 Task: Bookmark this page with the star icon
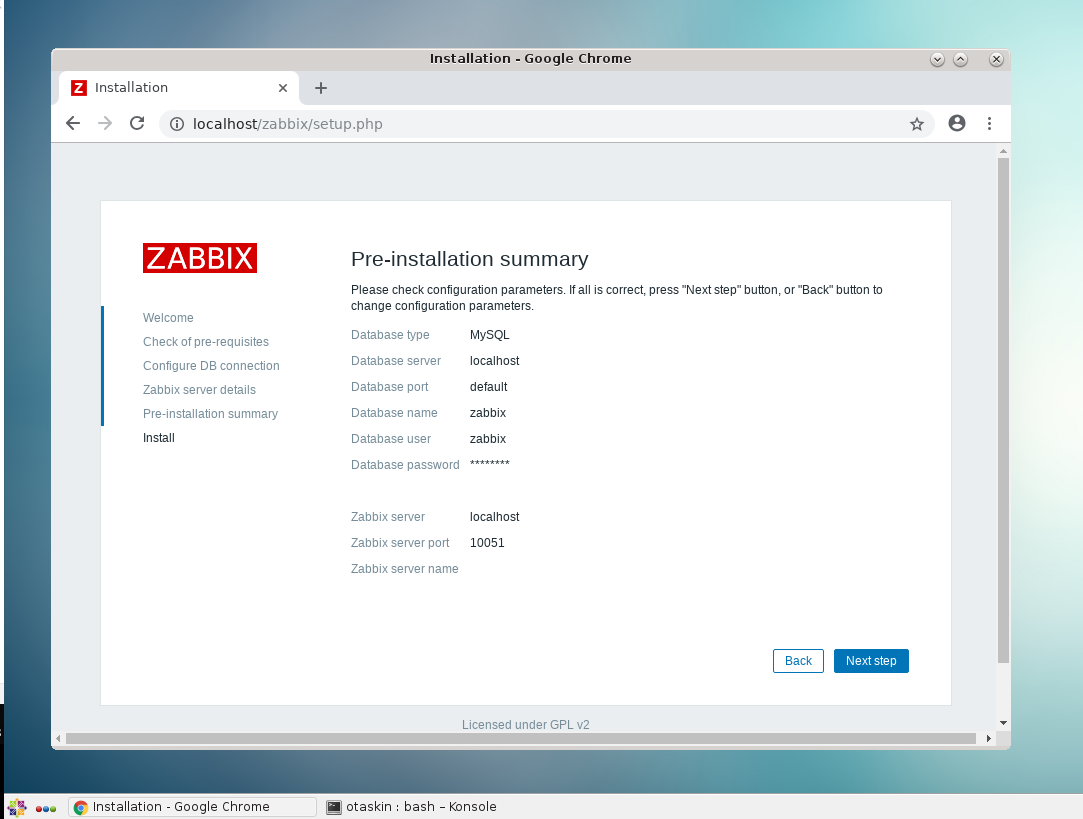tap(917, 124)
